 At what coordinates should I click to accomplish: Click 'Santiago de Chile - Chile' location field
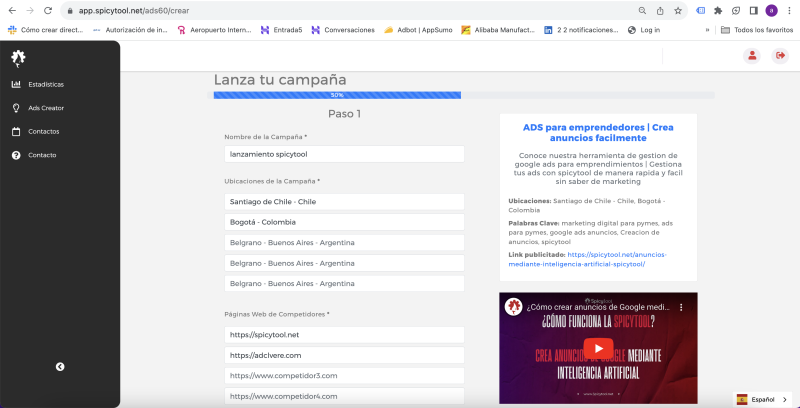344,201
